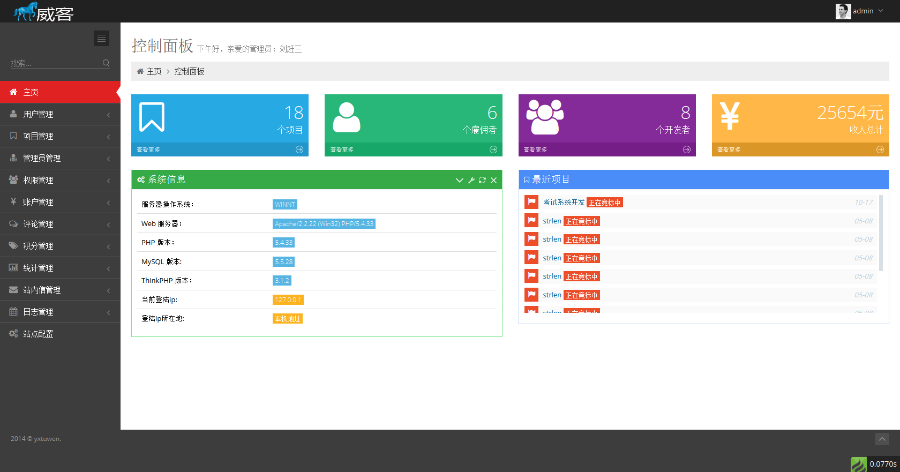Click the 账户管理 yen icon in sidebar
Image resolution: width=900 pixels, height=472 pixels.
point(13,202)
